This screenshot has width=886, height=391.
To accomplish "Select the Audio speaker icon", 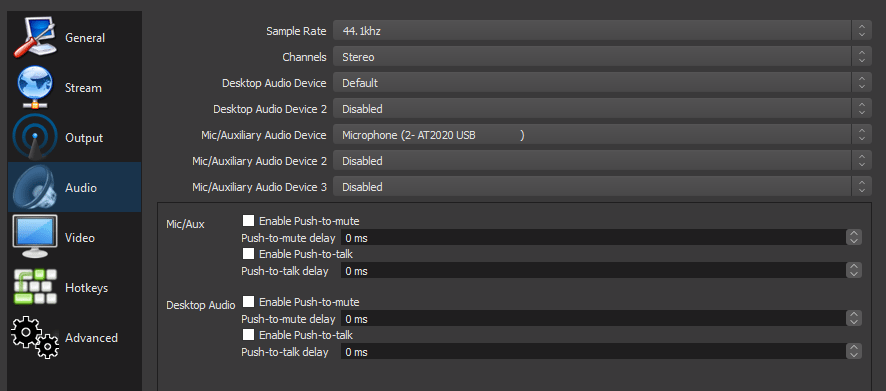I will (34, 188).
